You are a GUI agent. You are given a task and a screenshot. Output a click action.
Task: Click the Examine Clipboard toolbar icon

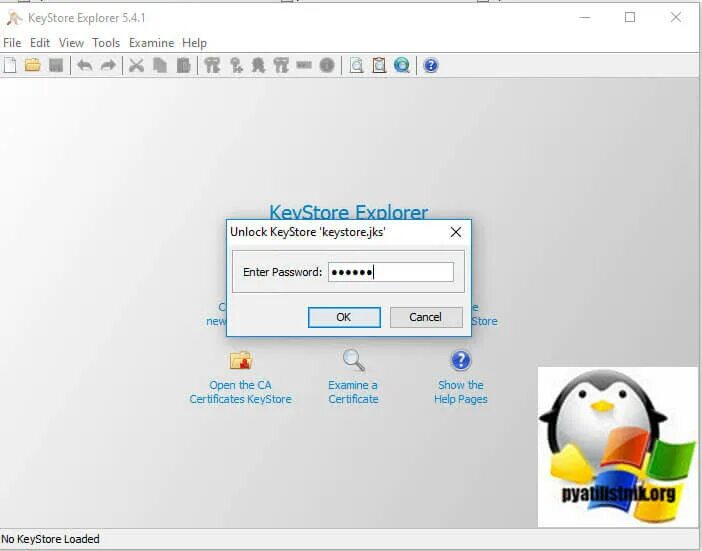[379, 65]
